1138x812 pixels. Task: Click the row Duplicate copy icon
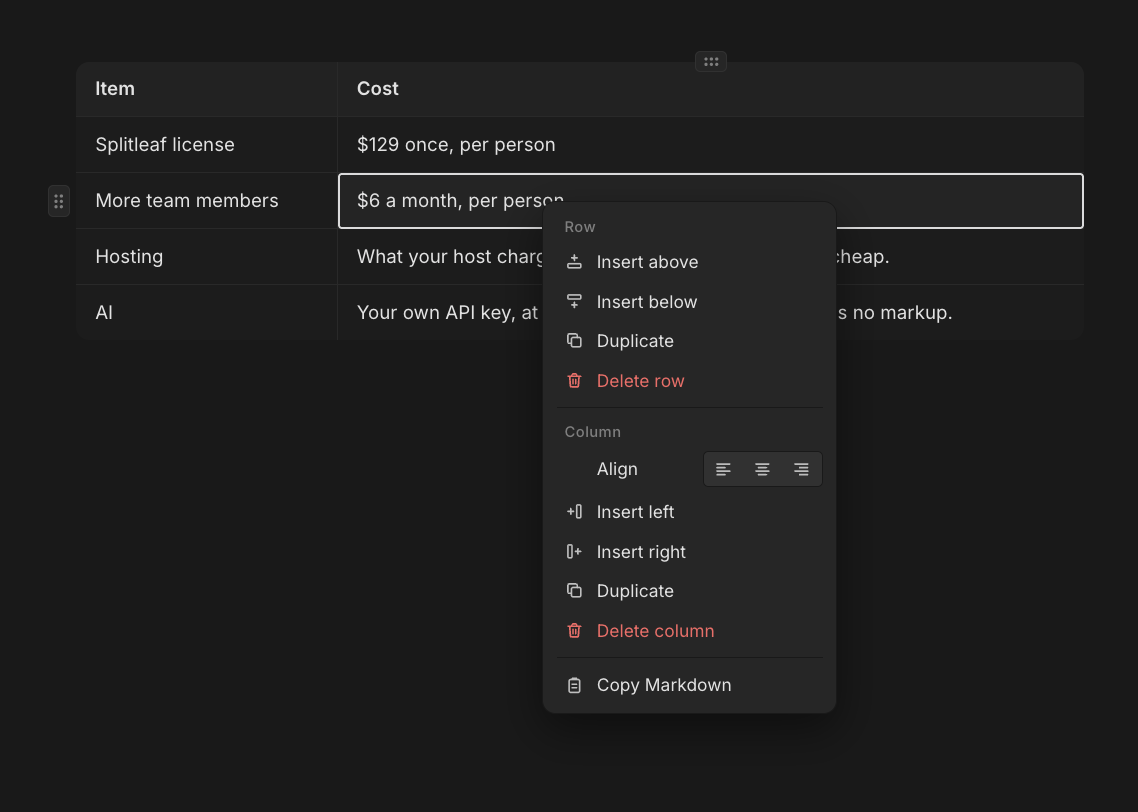pos(574,341)
